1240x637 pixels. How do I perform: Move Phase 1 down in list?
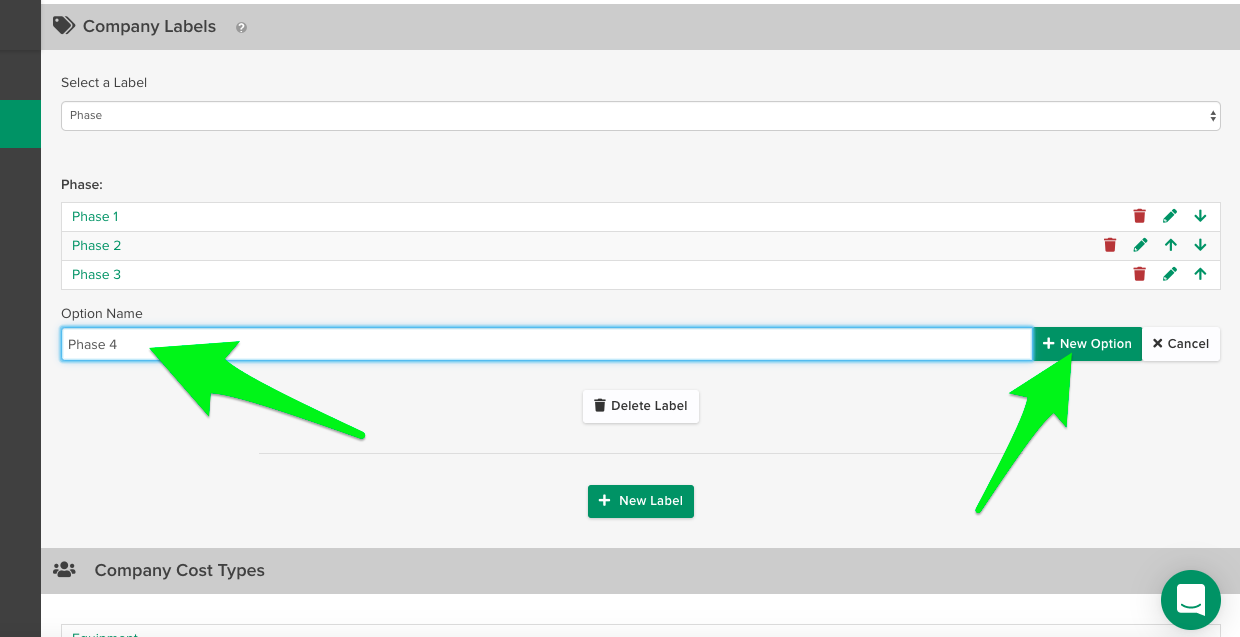1200,216
